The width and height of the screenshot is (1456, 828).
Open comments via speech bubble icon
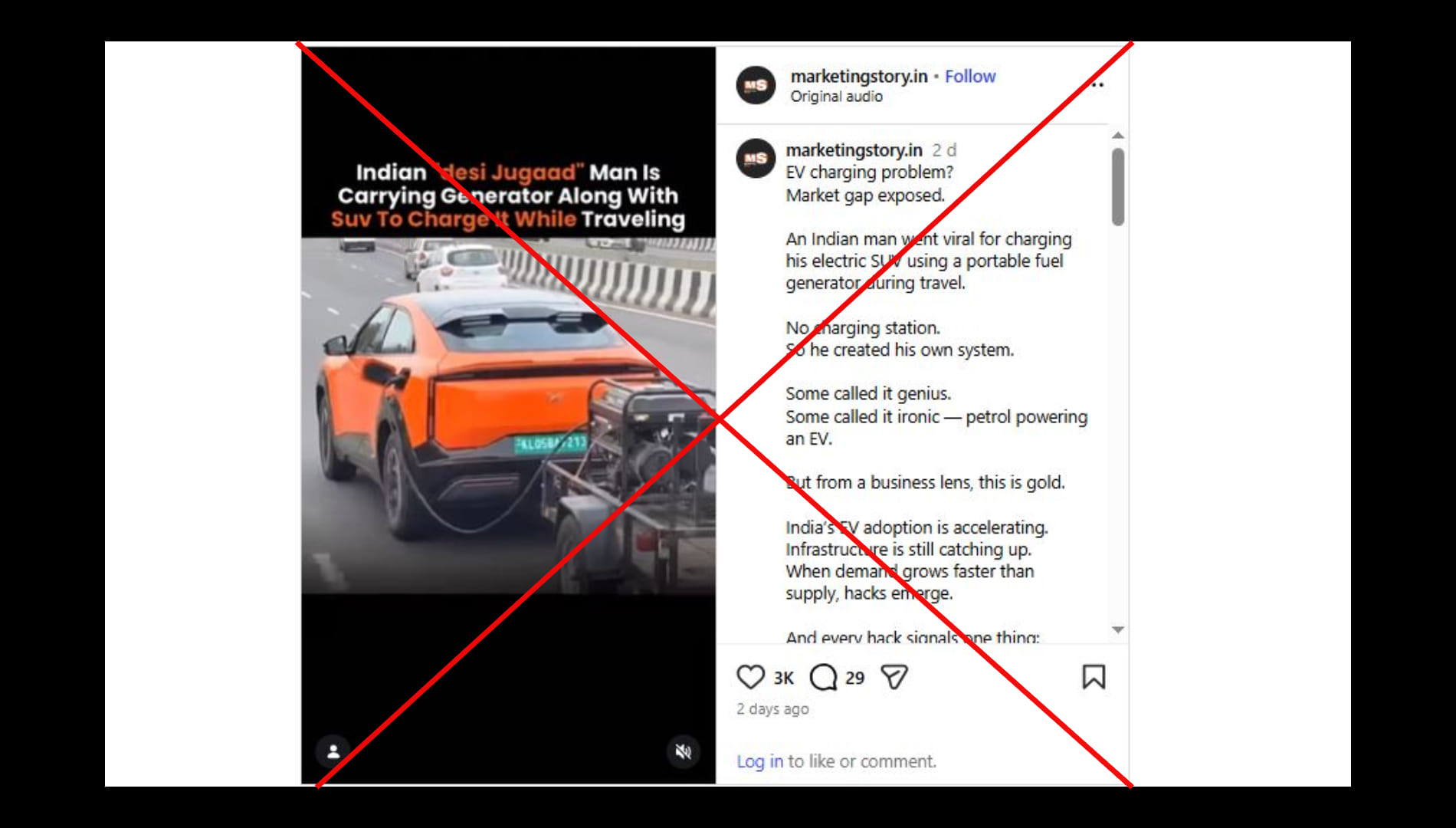click(824, 677)
